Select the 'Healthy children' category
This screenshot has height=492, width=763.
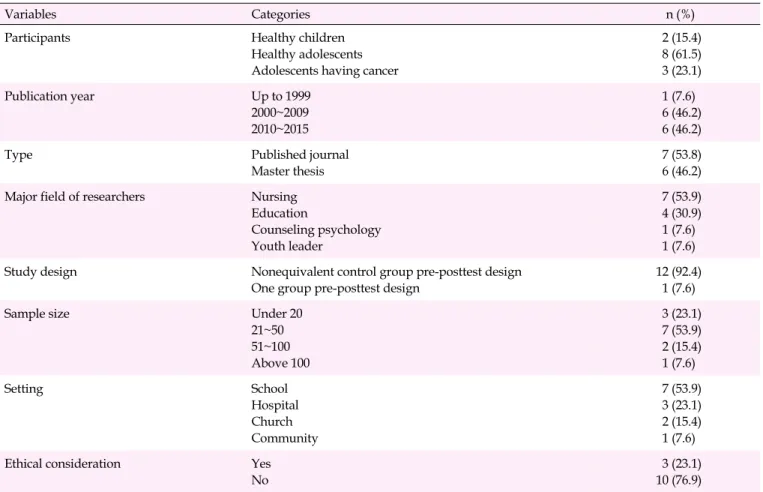pyautogui.click(x=298, y=37)
